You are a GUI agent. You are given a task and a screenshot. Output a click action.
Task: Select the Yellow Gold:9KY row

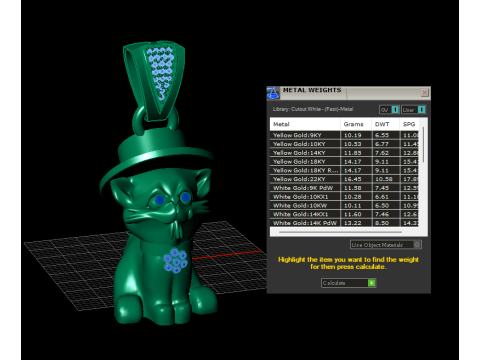tap(344, 135)
